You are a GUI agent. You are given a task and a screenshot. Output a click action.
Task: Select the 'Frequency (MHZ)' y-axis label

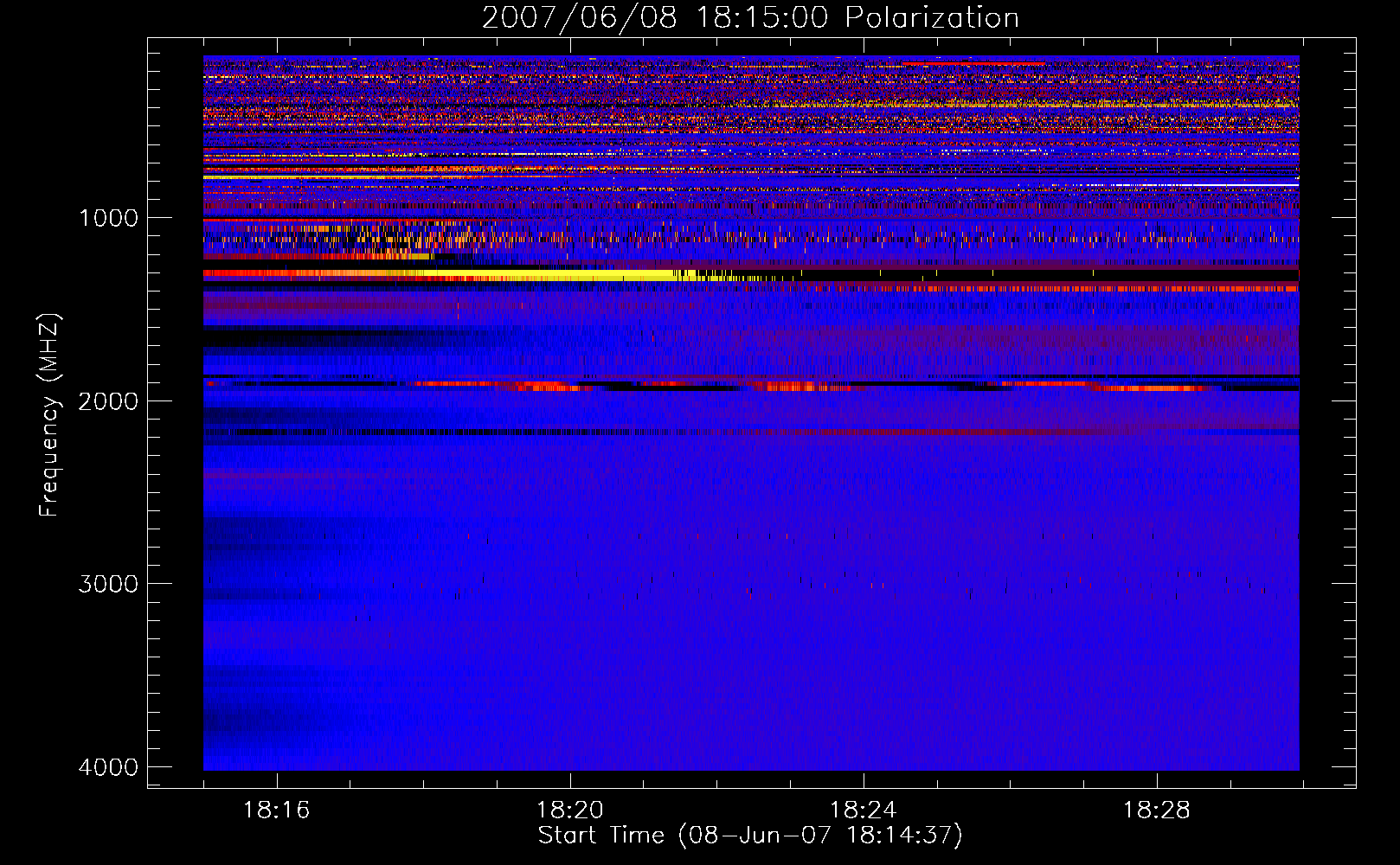50,416
